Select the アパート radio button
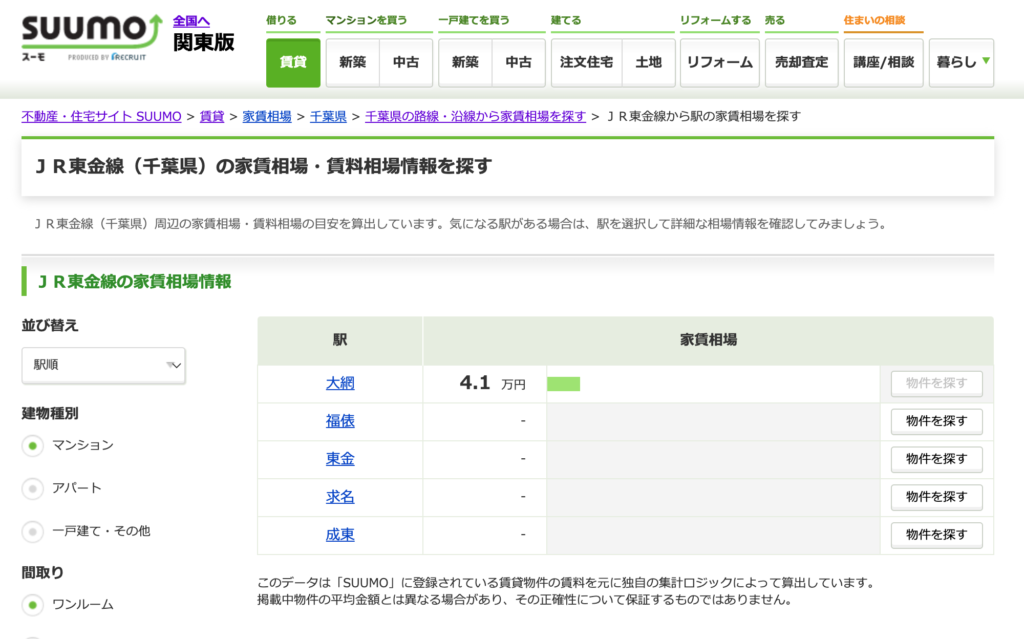Screen dimensions: 1024x639 coord(33,489)
